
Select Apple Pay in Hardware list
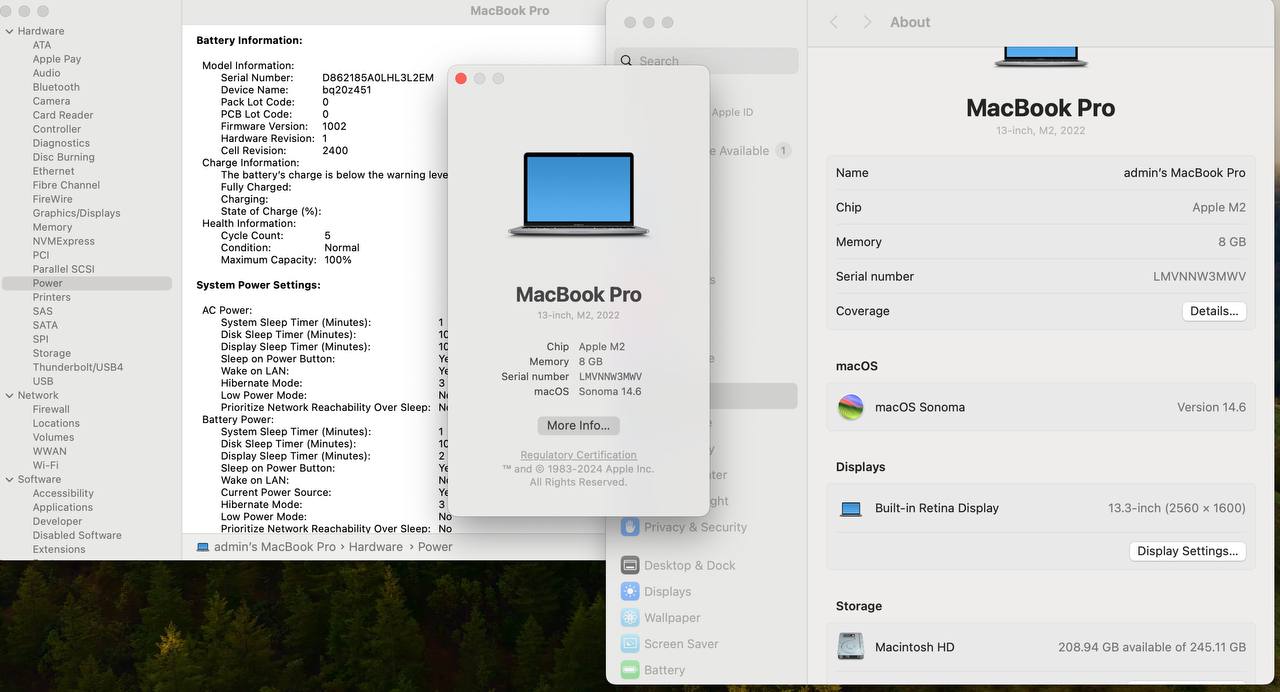(x=57, y=59)
